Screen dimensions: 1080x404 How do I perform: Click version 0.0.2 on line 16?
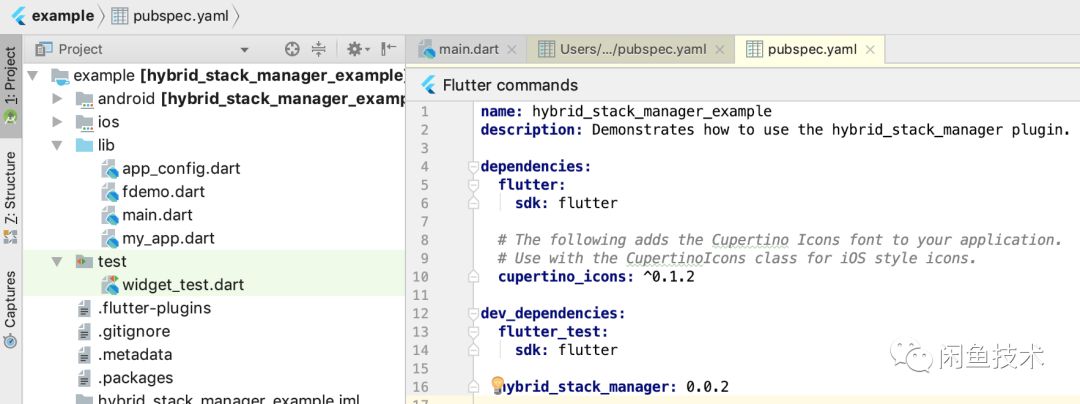707,387
